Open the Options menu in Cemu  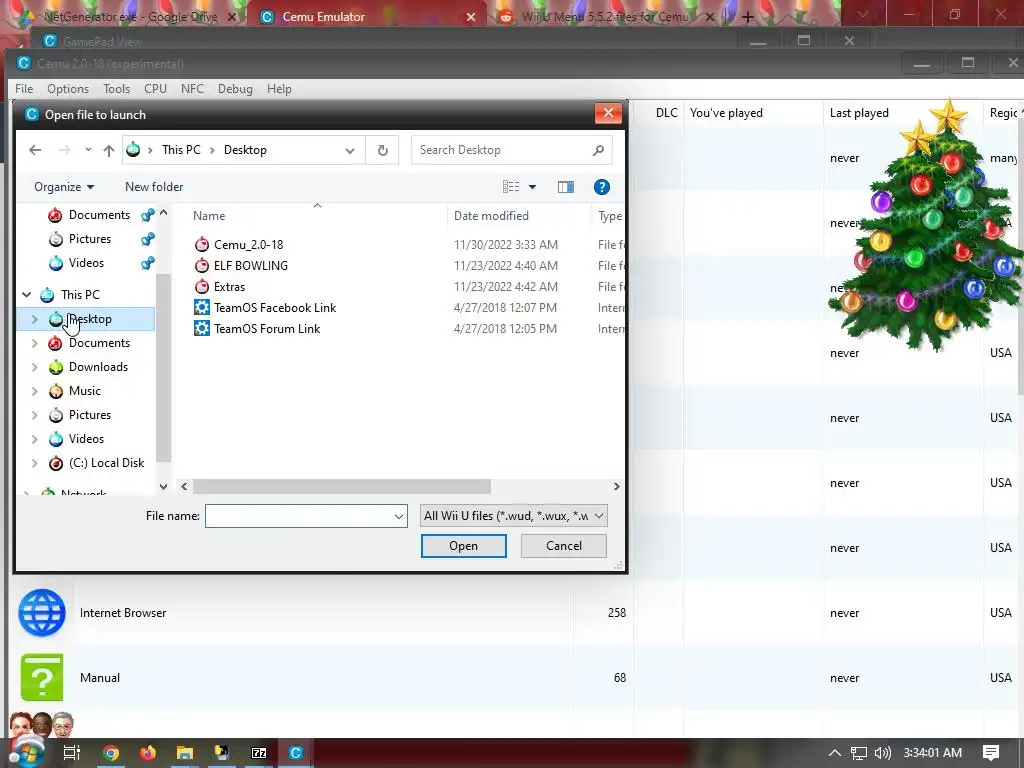[x=68, y=89]
